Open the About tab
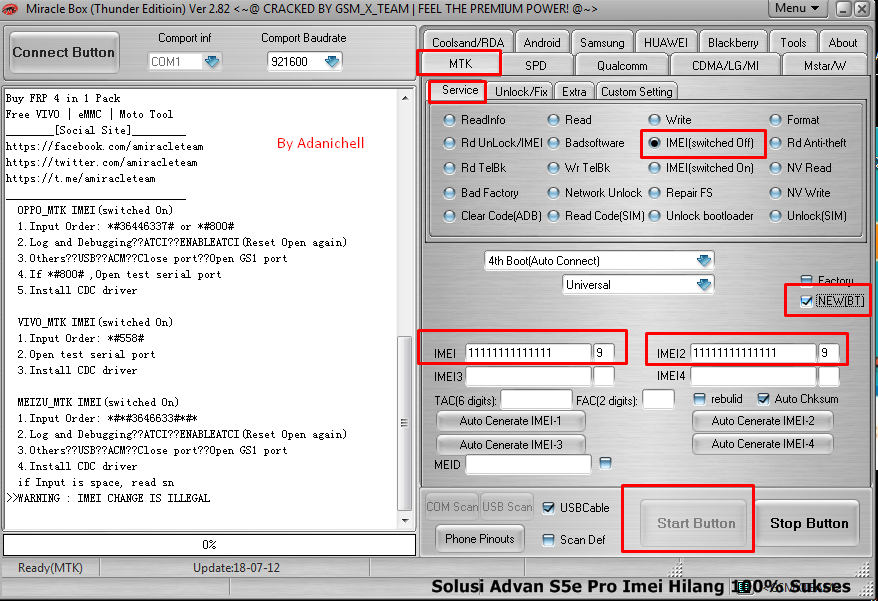Image resolution: width=878 pixels, height=601 pixels. [842, 43]
